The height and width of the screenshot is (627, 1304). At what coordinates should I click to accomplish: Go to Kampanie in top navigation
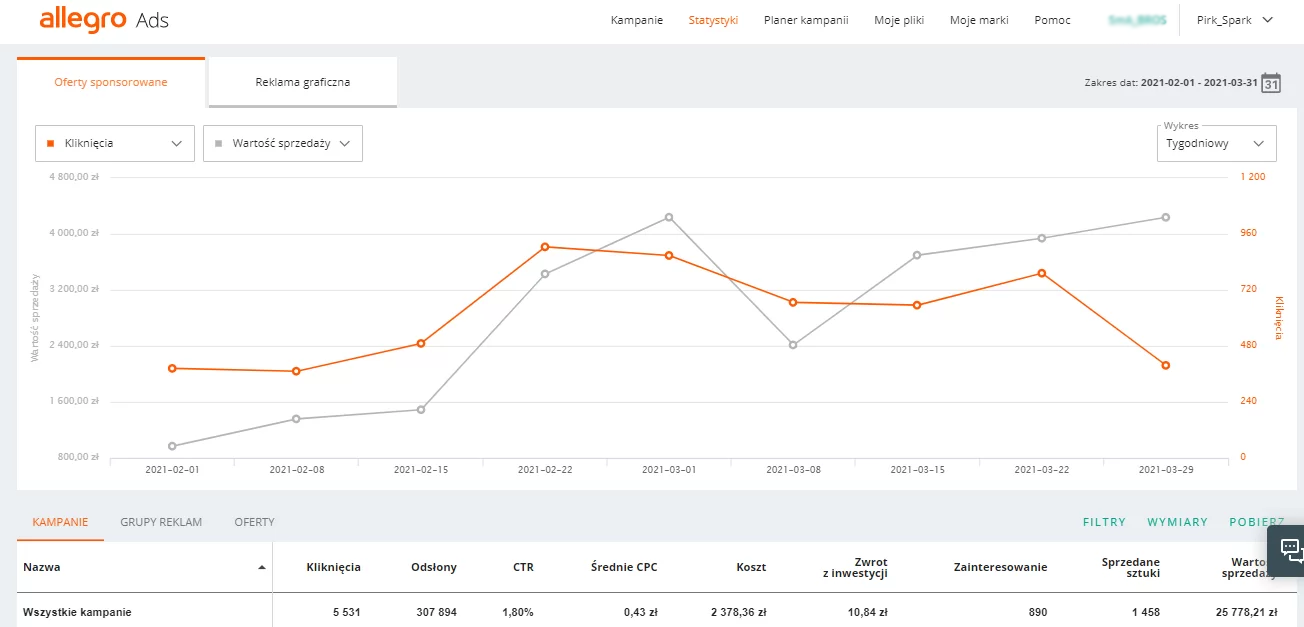click(x=637, y=20)
